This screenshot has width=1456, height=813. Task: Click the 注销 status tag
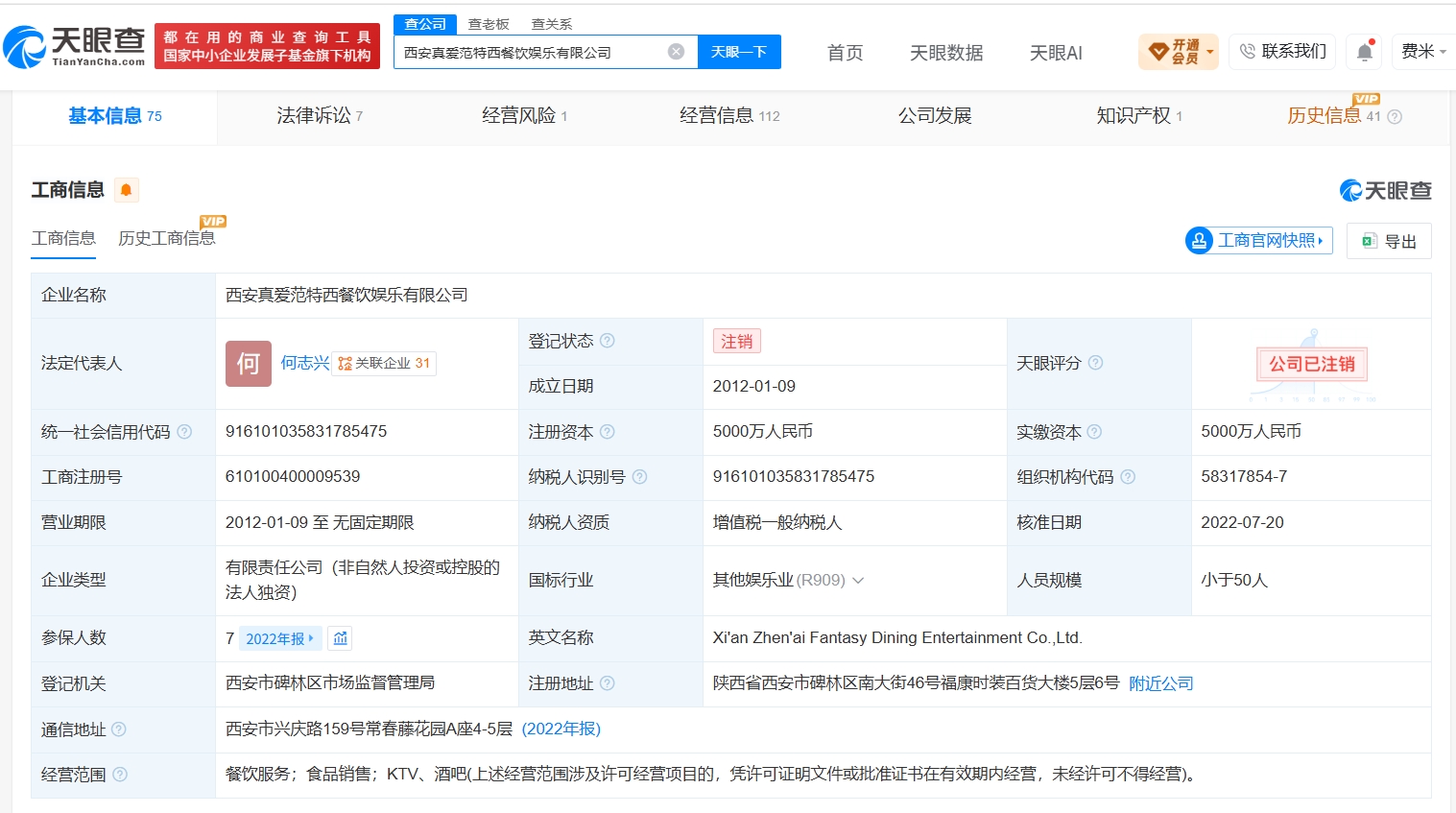pyautogui.click(x=737, y=341)
